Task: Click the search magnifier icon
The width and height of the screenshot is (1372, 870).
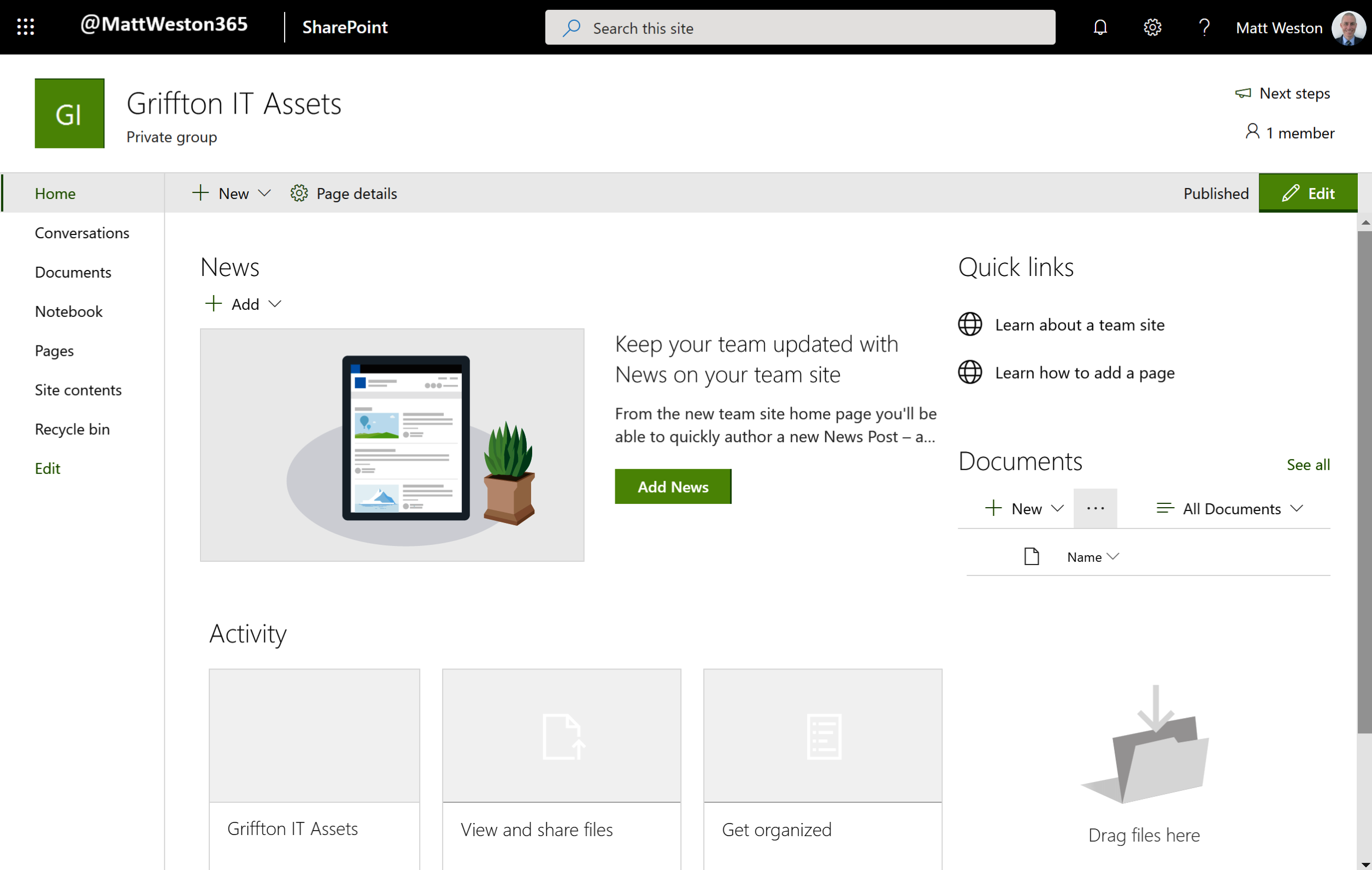Action: 572,28
